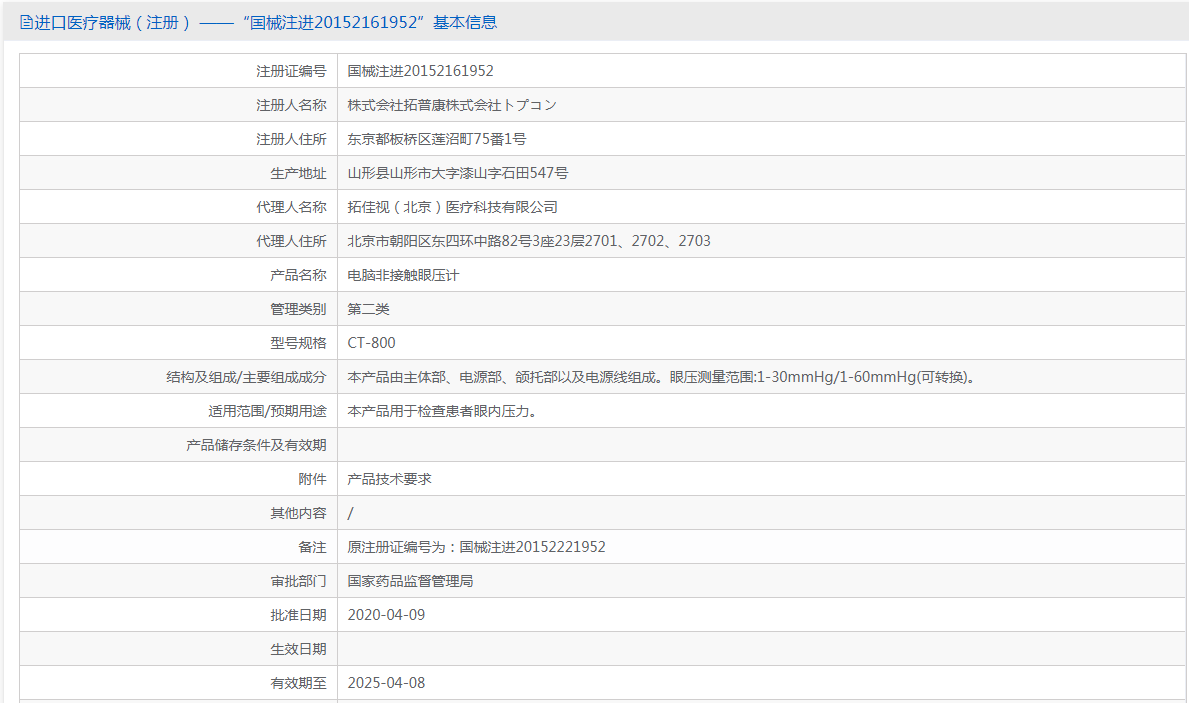
Task: Click the label 产品名称
Action: tap(298, 275)
